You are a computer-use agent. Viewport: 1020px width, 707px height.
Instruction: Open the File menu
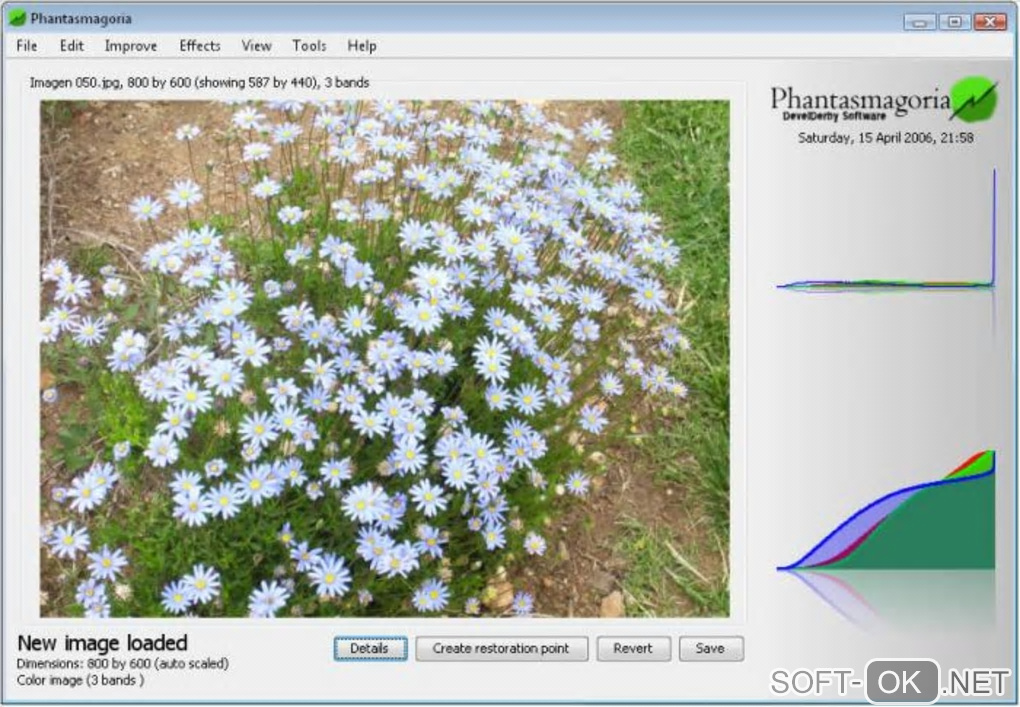click(x=27, y=46)
